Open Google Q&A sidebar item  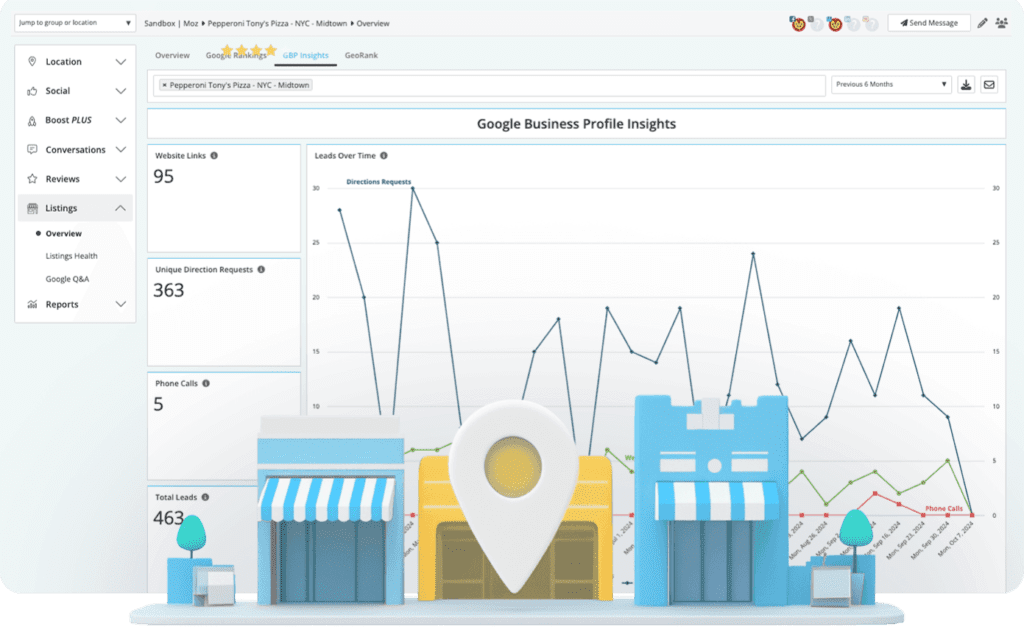(67, 279)
